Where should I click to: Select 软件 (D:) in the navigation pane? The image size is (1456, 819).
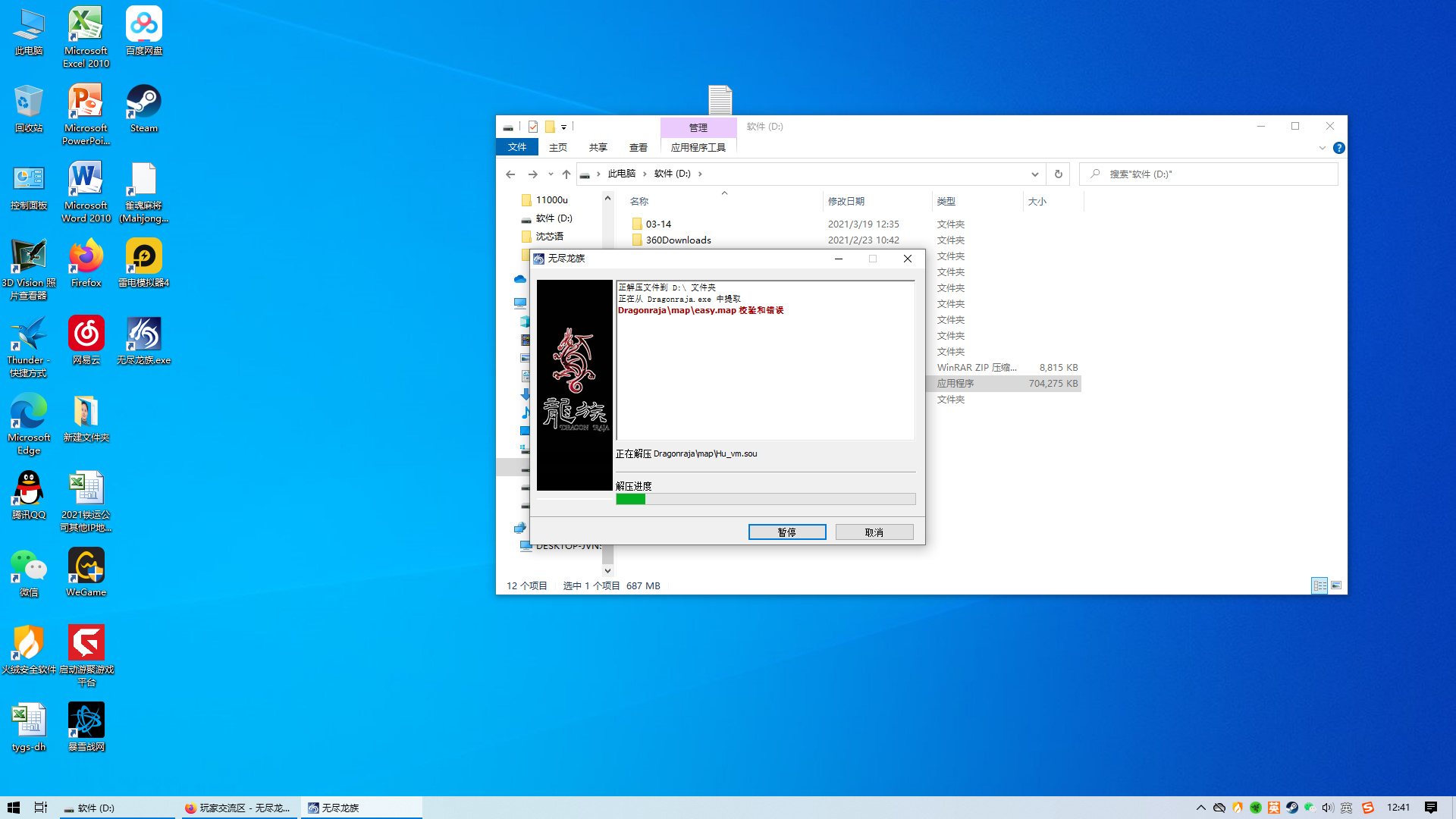pyautogui.click(x=554, y=218)
